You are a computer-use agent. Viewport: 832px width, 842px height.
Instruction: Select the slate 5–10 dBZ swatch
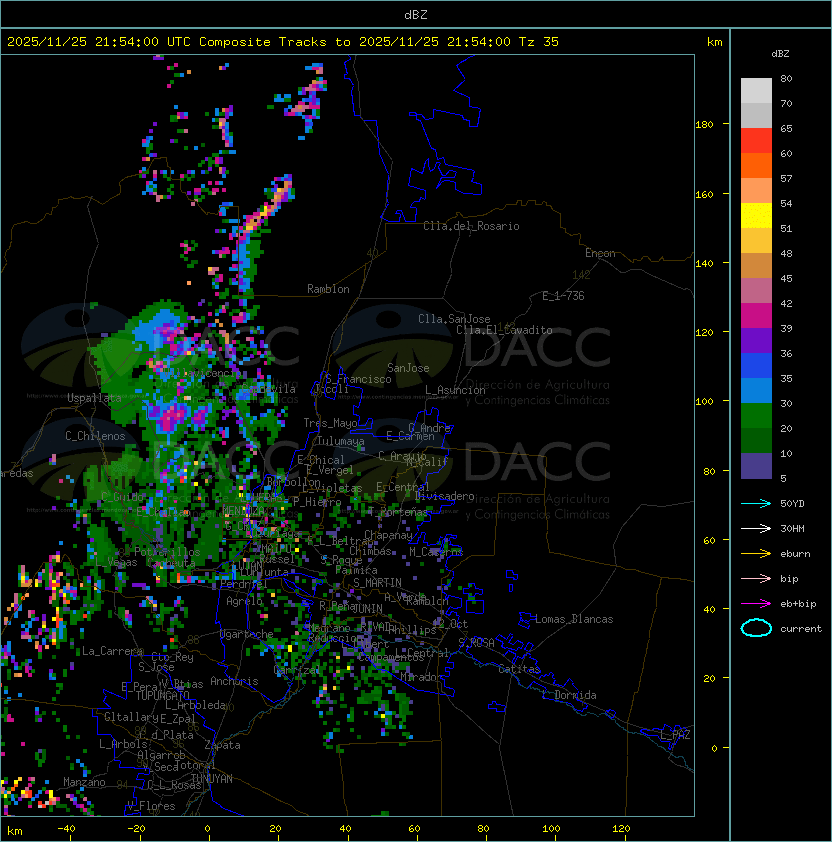click(756, 466)
